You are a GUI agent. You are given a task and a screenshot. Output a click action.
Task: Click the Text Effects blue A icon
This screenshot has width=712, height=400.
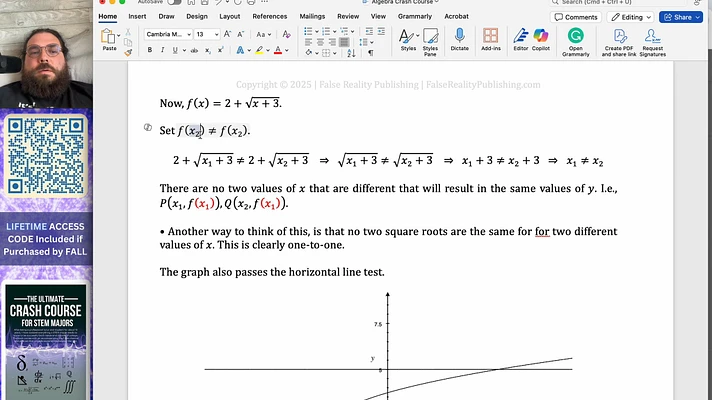pos(240,50)
